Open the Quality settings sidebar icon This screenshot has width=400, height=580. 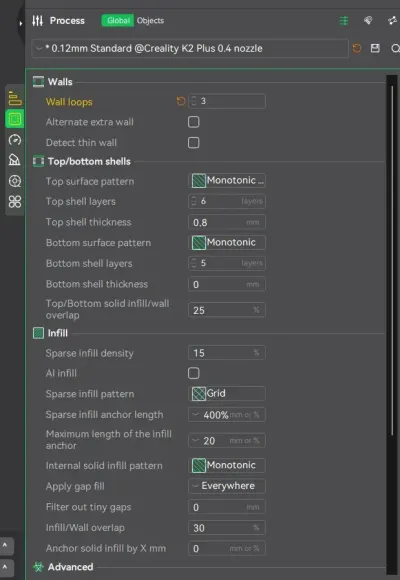pos(15,98)
